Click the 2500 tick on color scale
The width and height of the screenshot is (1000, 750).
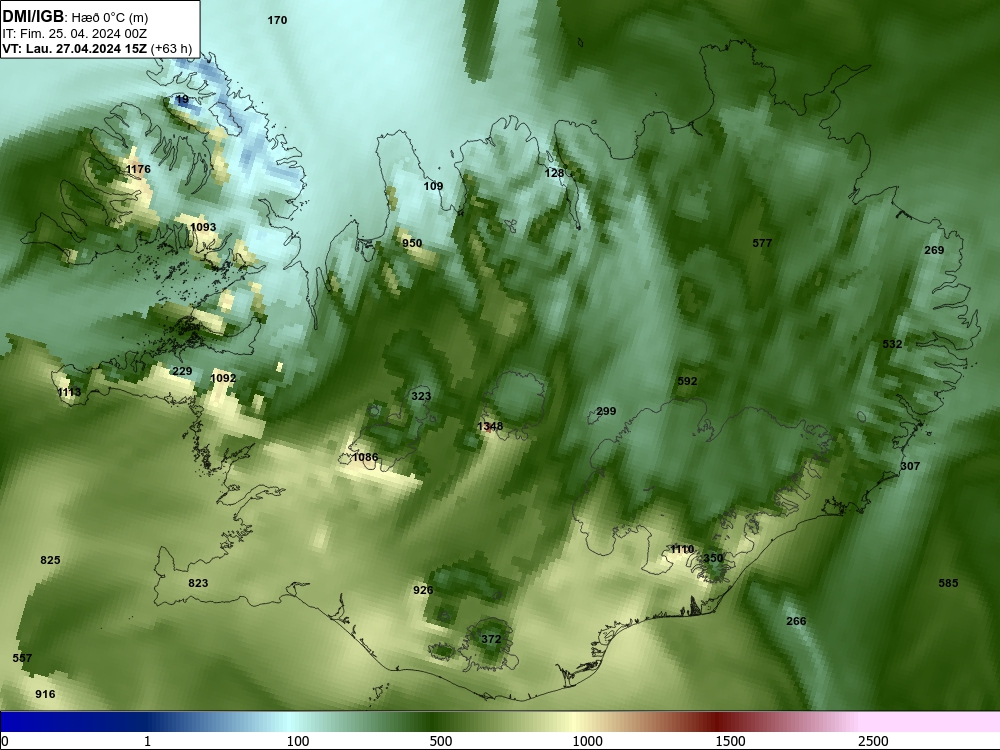click(x=873, y=741)
